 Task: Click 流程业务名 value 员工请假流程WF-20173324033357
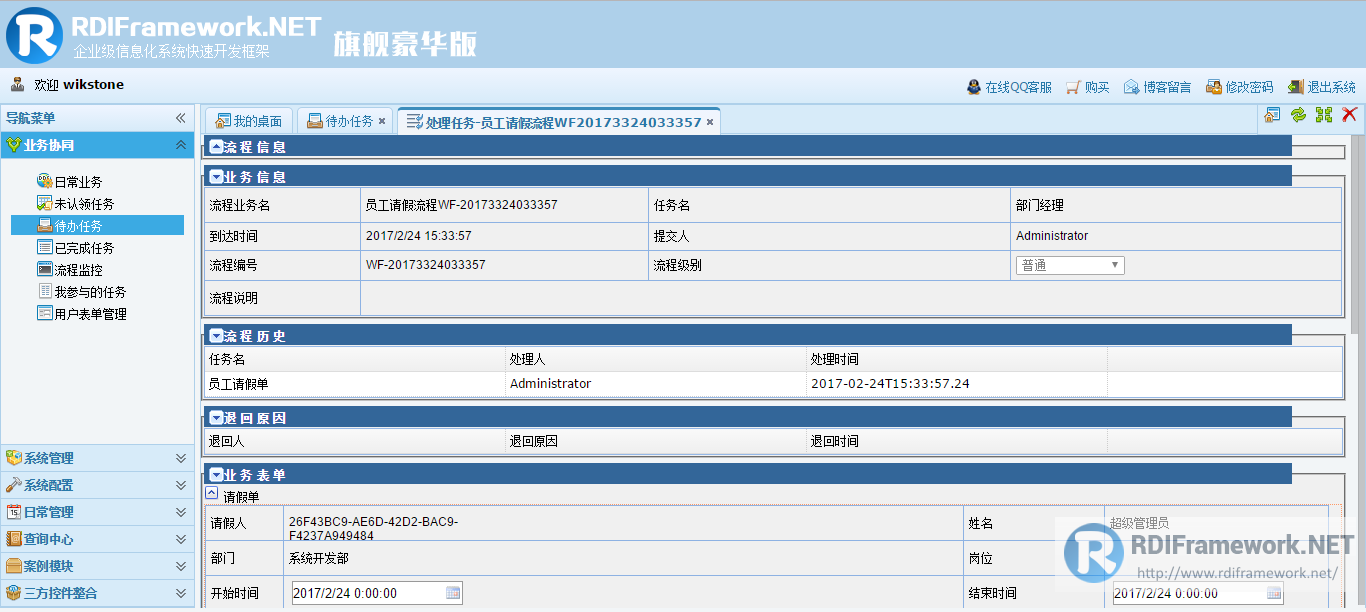pyautogui.click(x=461, y=205)
